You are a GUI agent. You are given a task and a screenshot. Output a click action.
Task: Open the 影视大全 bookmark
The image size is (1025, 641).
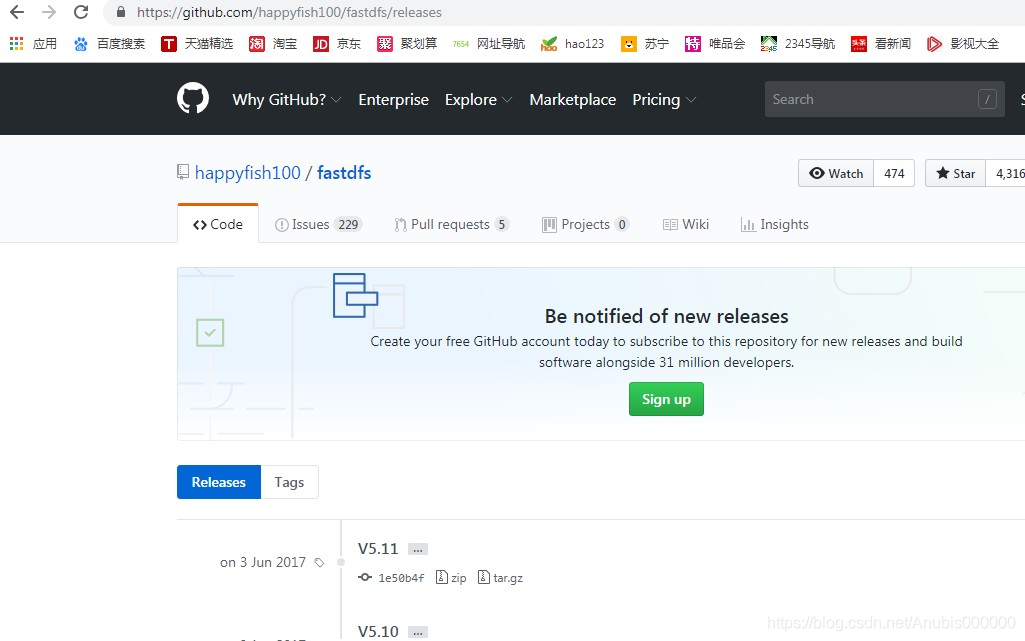pos(963,44)
